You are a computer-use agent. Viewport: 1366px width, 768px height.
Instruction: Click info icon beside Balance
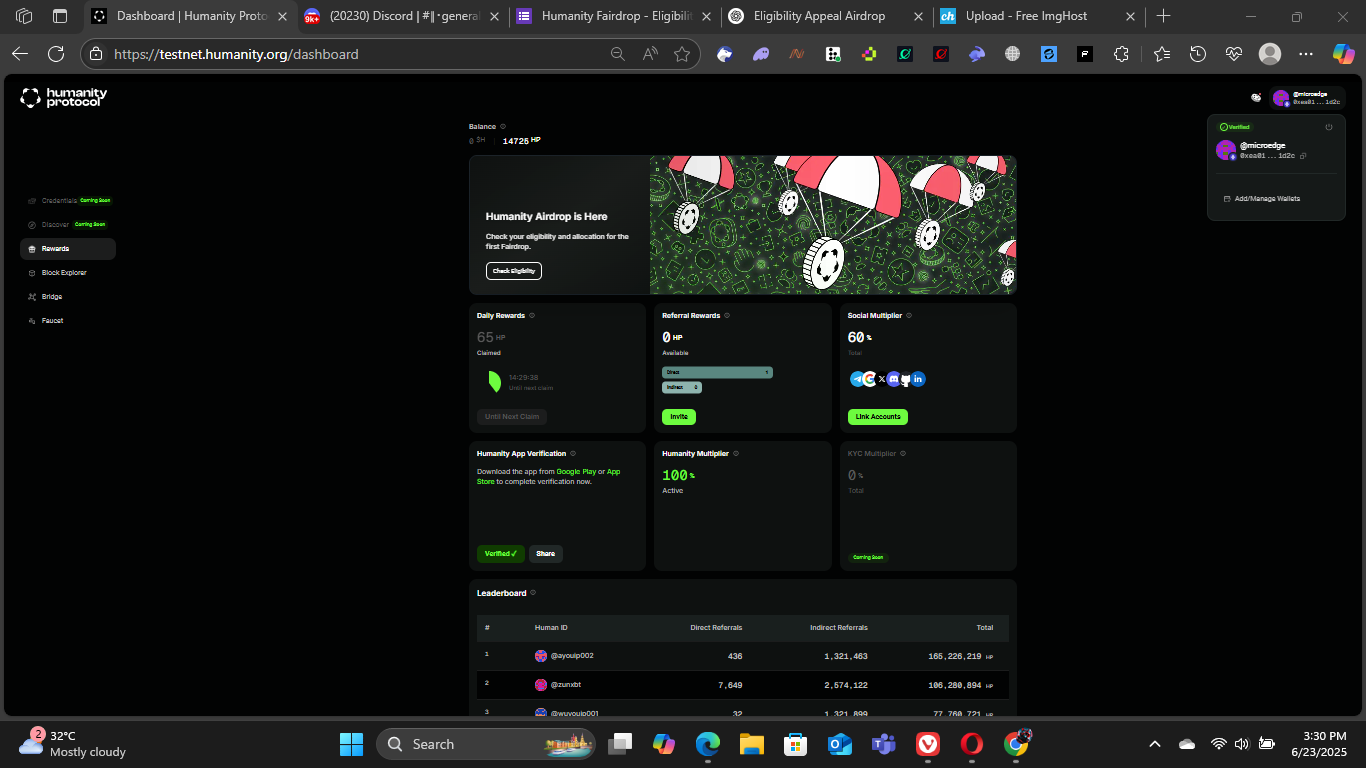[x=503, y=127]
